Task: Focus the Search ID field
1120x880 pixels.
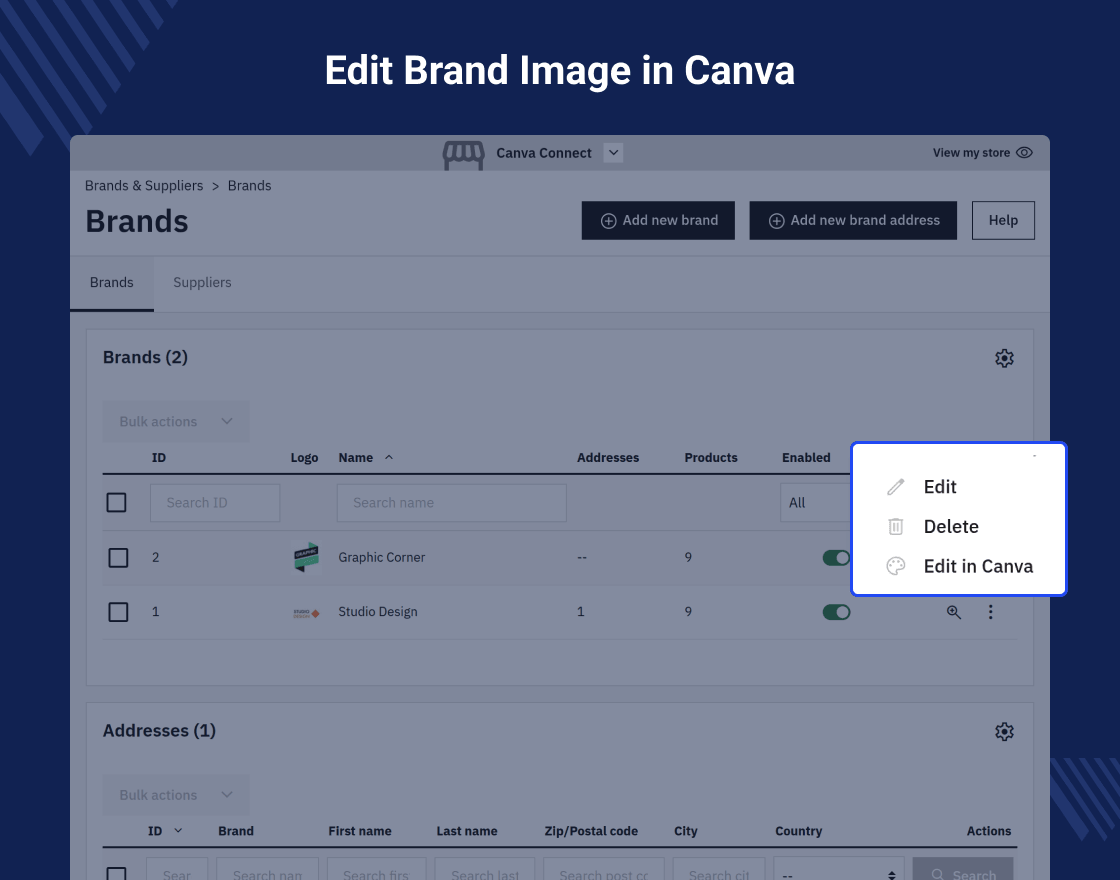Action: tap(215, 503)
